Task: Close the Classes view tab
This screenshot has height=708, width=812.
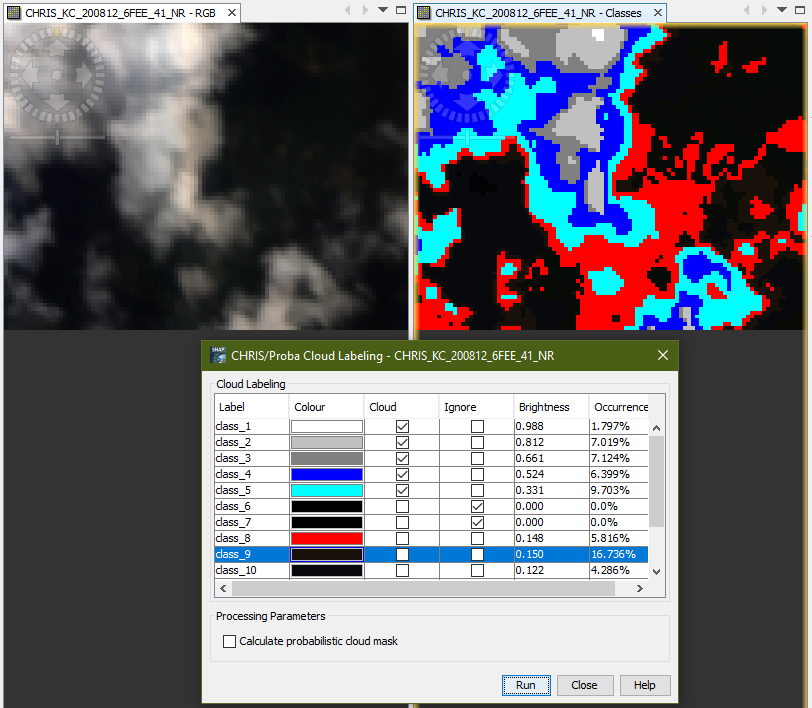Action: 658,12
